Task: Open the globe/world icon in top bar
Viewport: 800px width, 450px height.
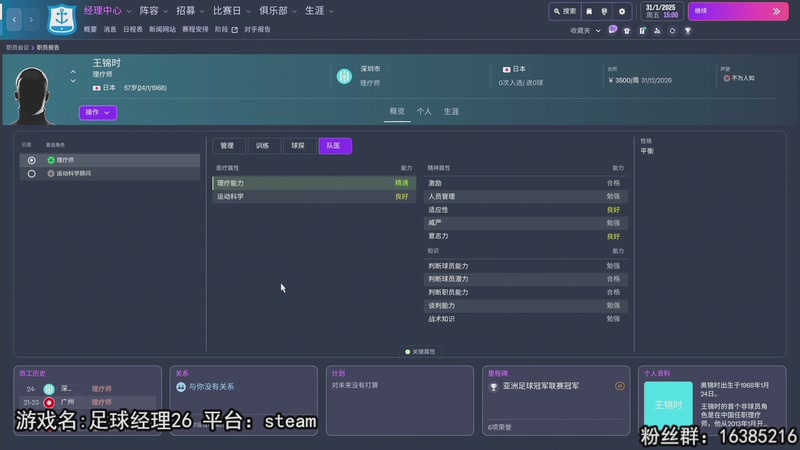Action: (604, 11)
